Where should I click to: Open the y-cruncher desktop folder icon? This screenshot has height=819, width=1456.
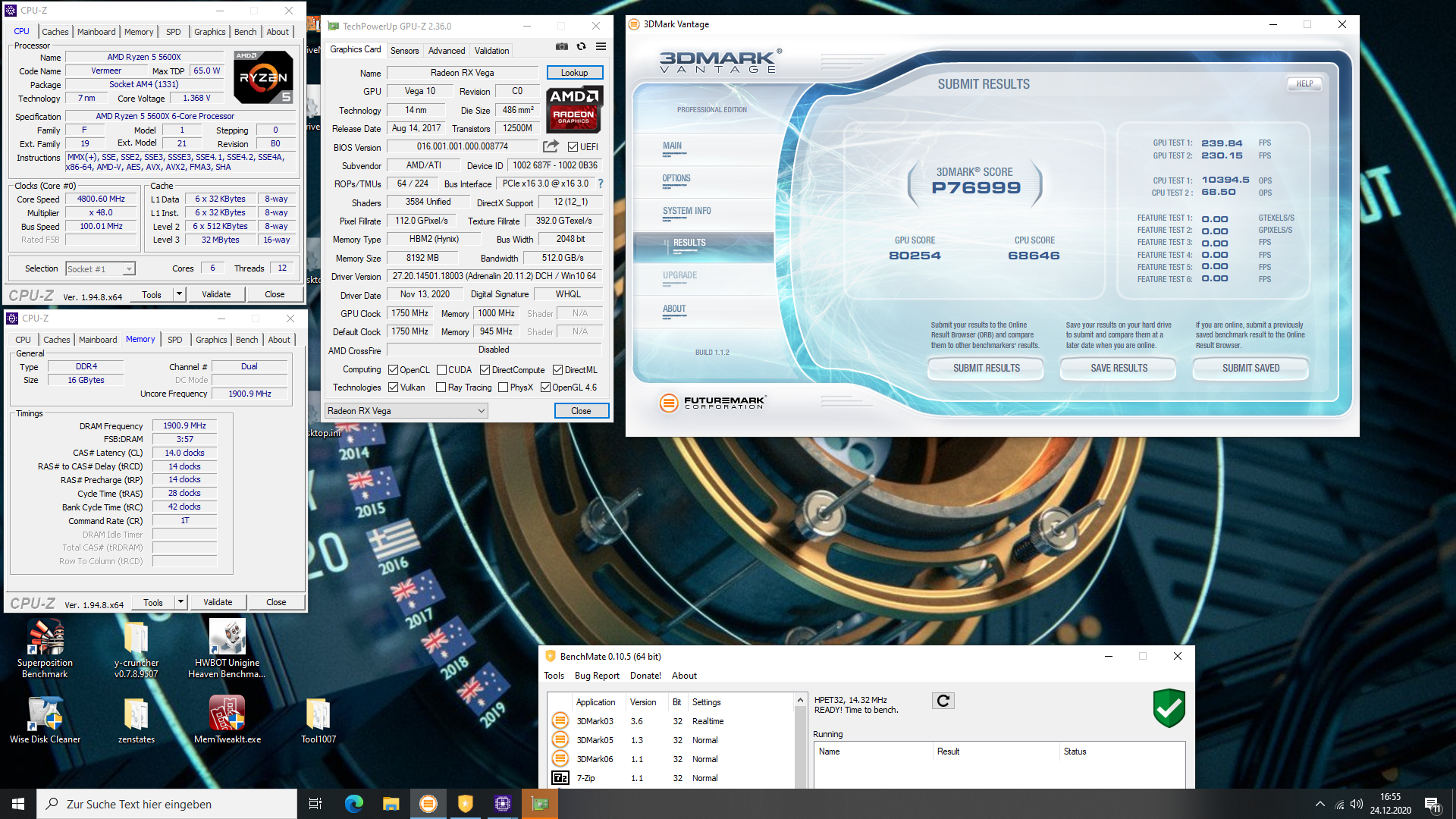click(136, 648)
